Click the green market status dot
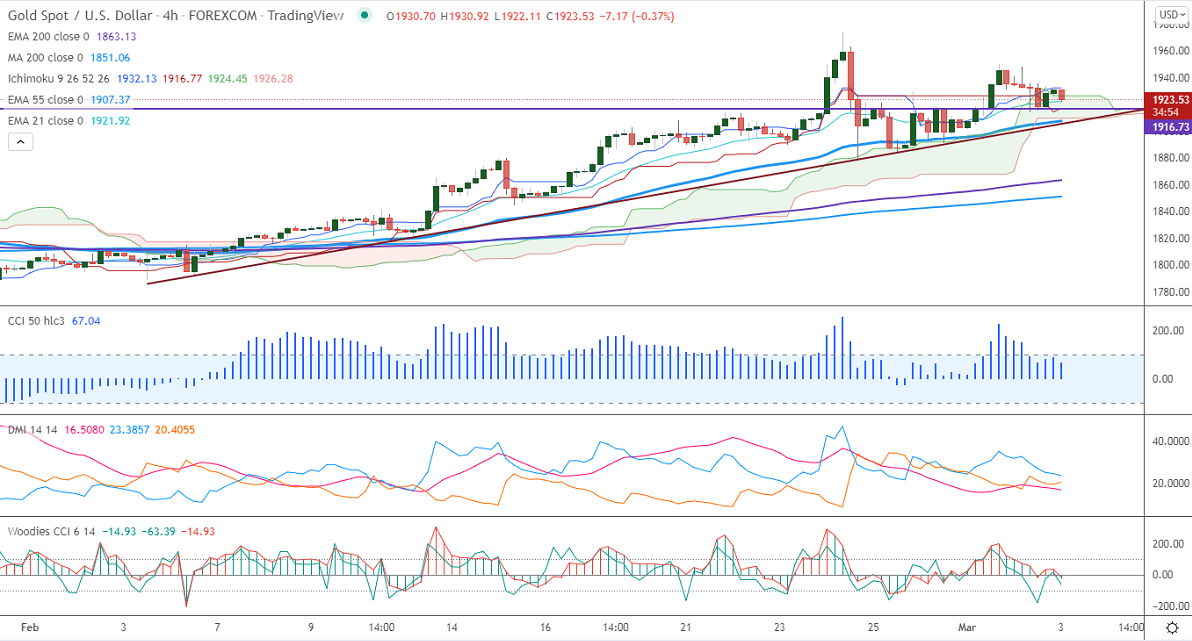The height and width of the screenshot is (641, 1192). point(365,15)
